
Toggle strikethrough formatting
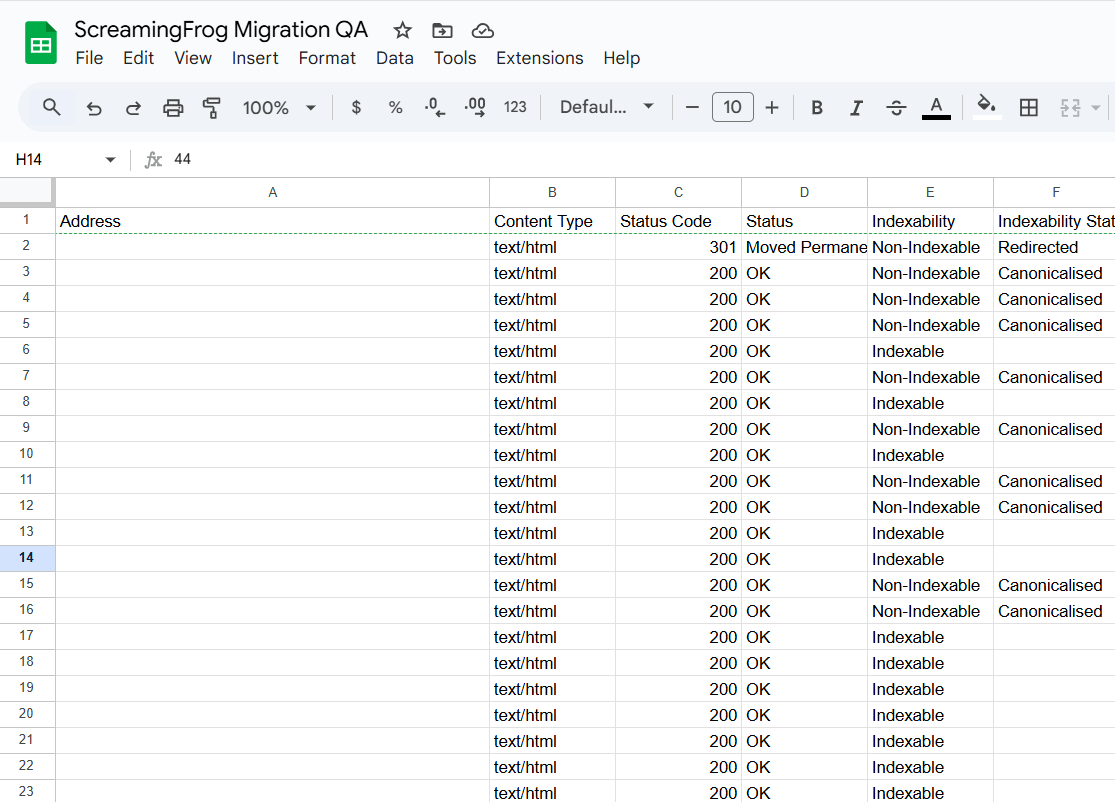pyautogui.click(x=895, y=107)
